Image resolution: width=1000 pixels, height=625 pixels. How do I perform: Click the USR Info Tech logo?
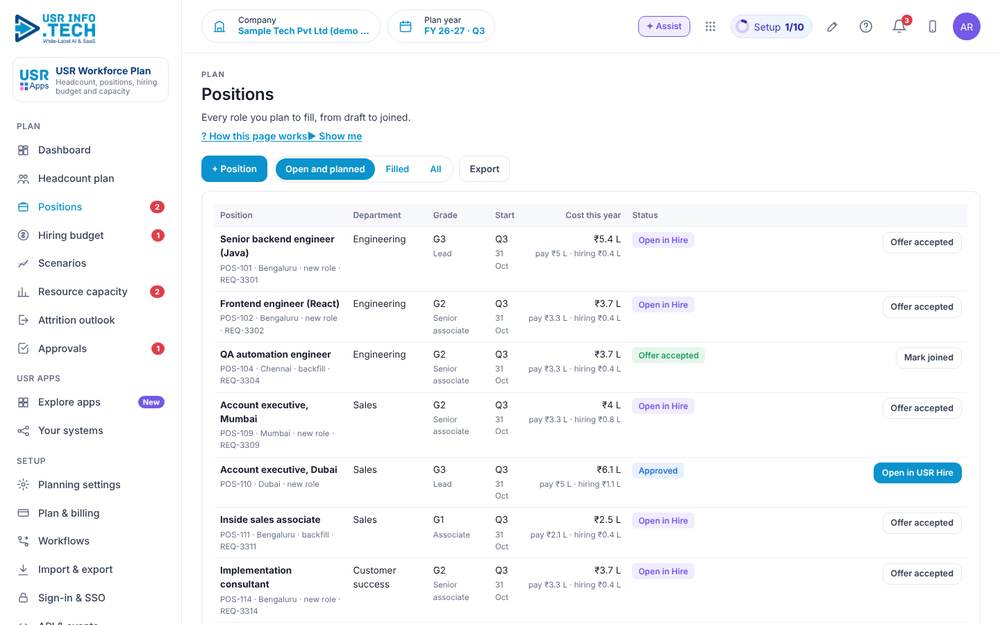pos(55,28)
